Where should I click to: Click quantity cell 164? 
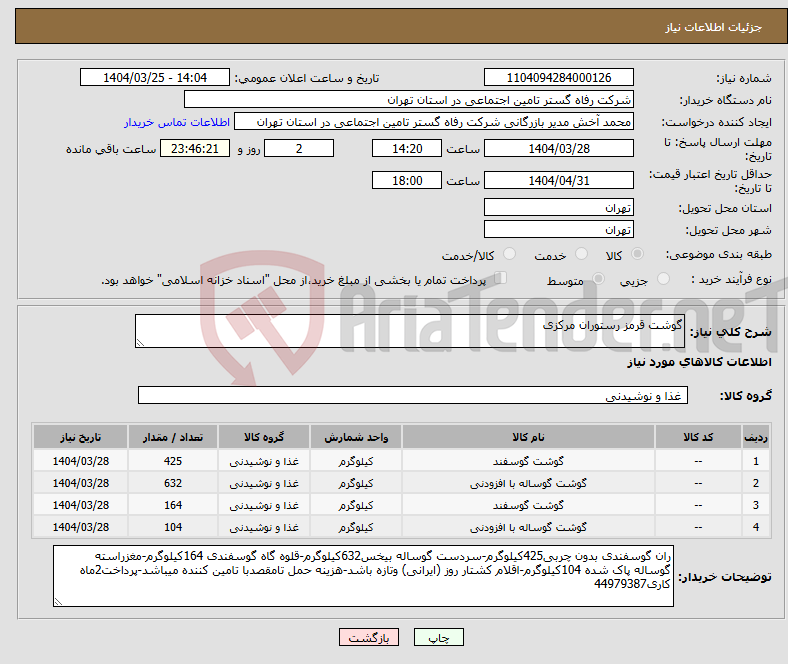pos(173,505)
